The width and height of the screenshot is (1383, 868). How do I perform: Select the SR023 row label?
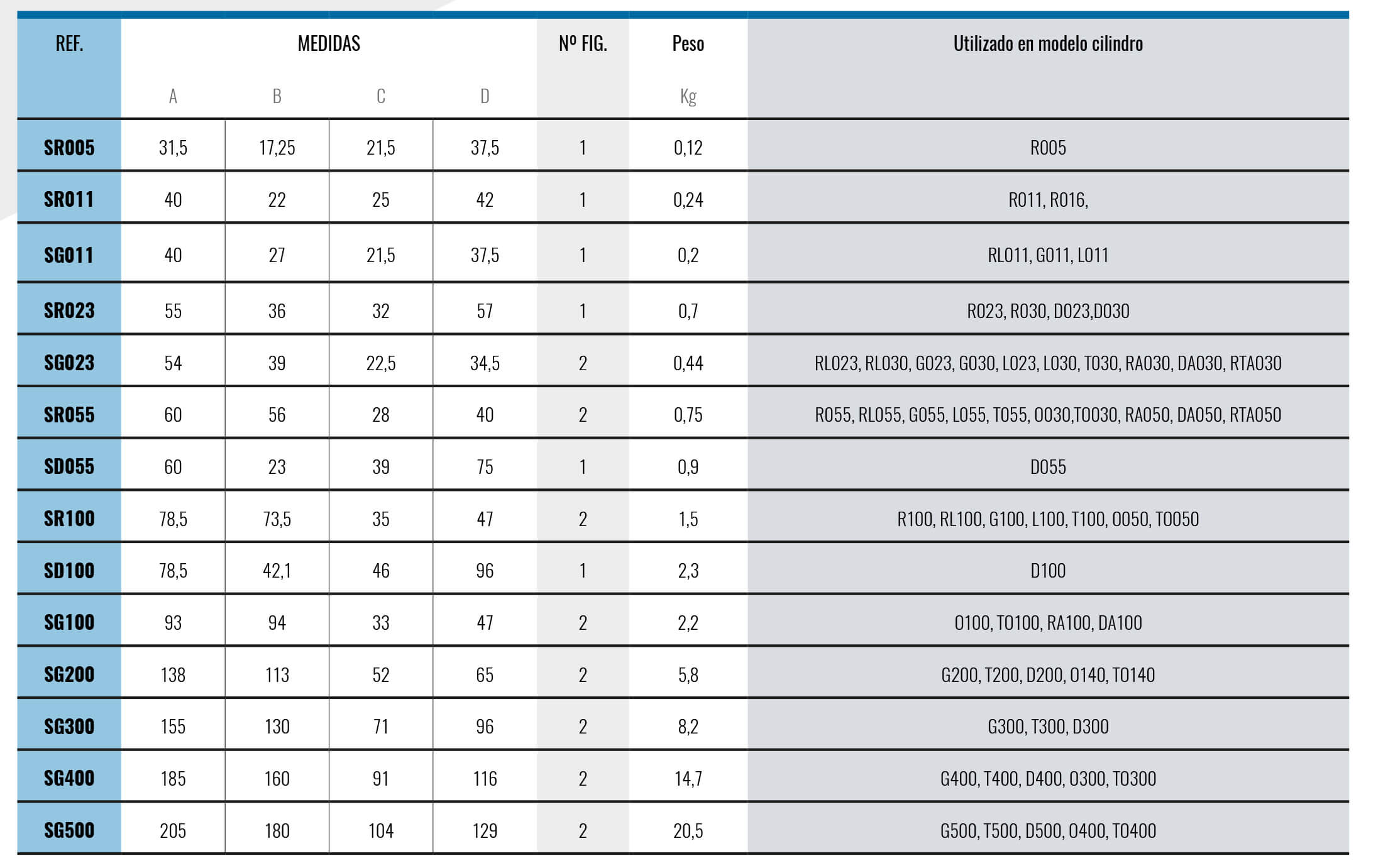(x=69, y=310)
